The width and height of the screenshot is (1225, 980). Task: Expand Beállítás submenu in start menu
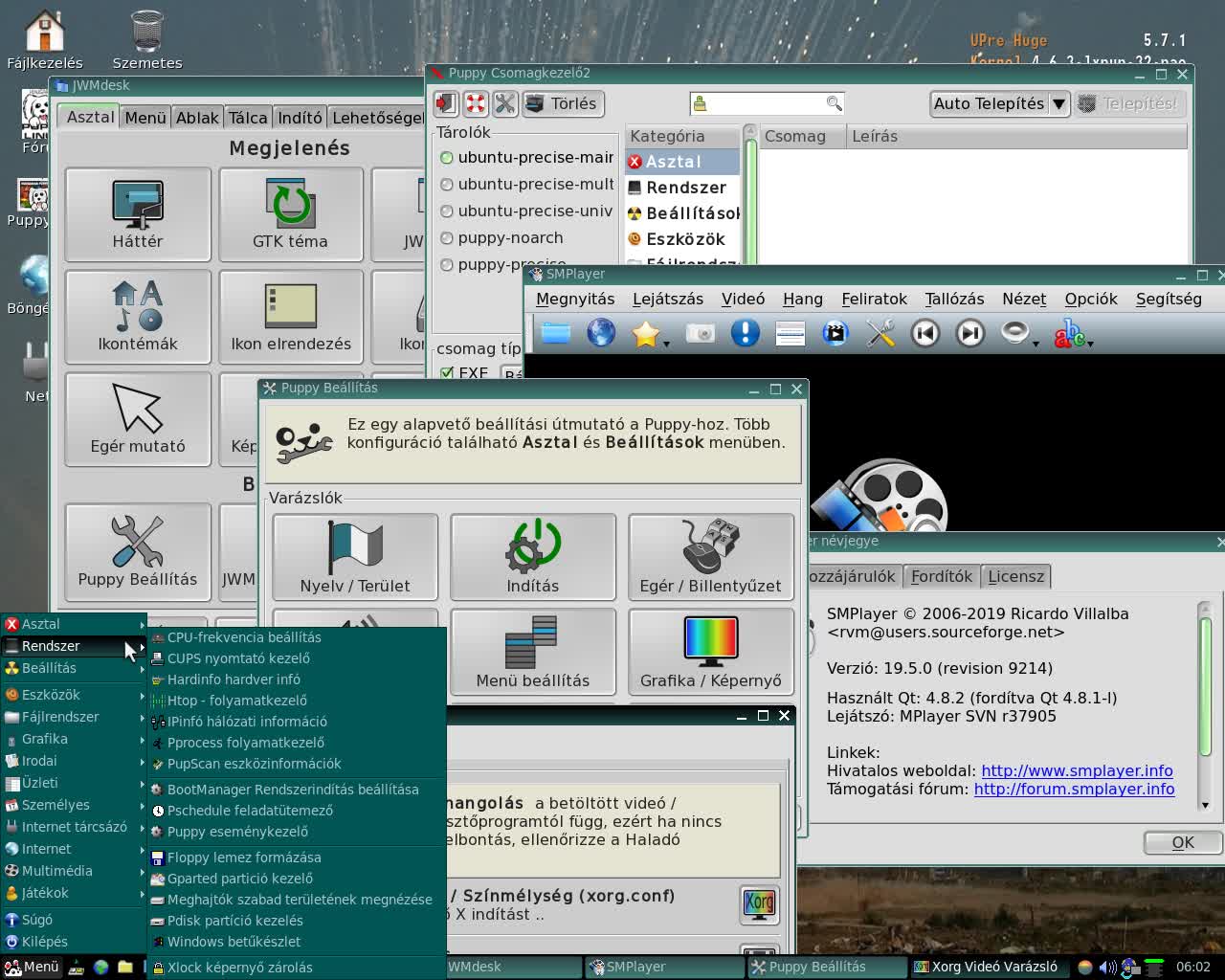pyautogui.click(x=73, y=668)
